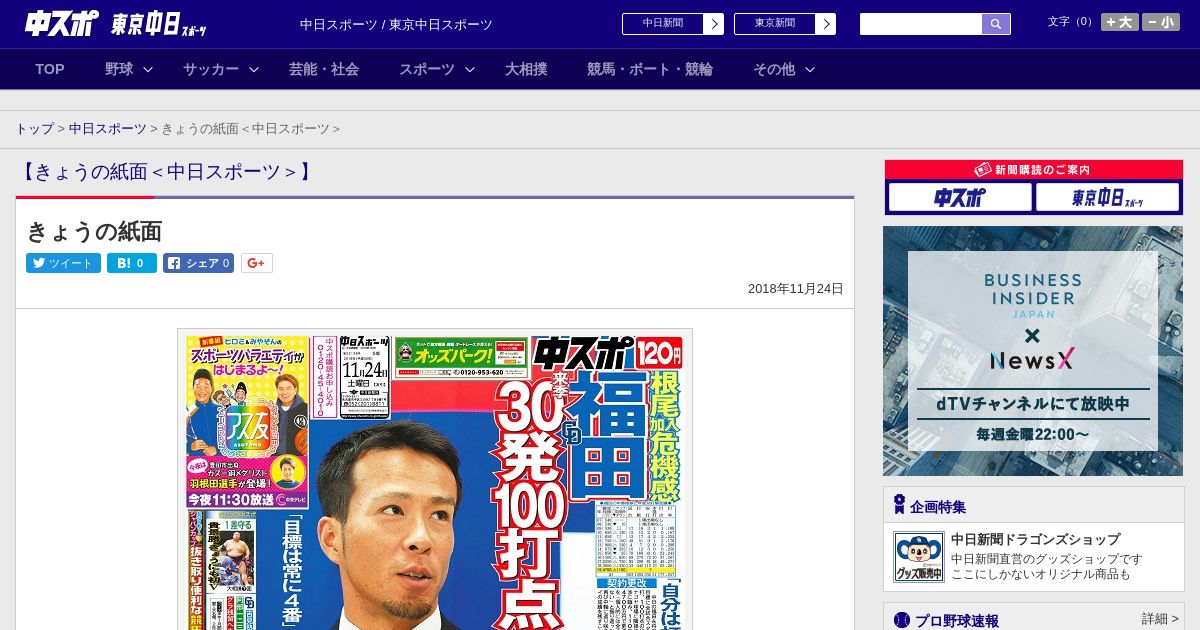Open the newspaper front page image
Image resolution: width=1200 pixels, height=630 pixels.
(435, 480)
